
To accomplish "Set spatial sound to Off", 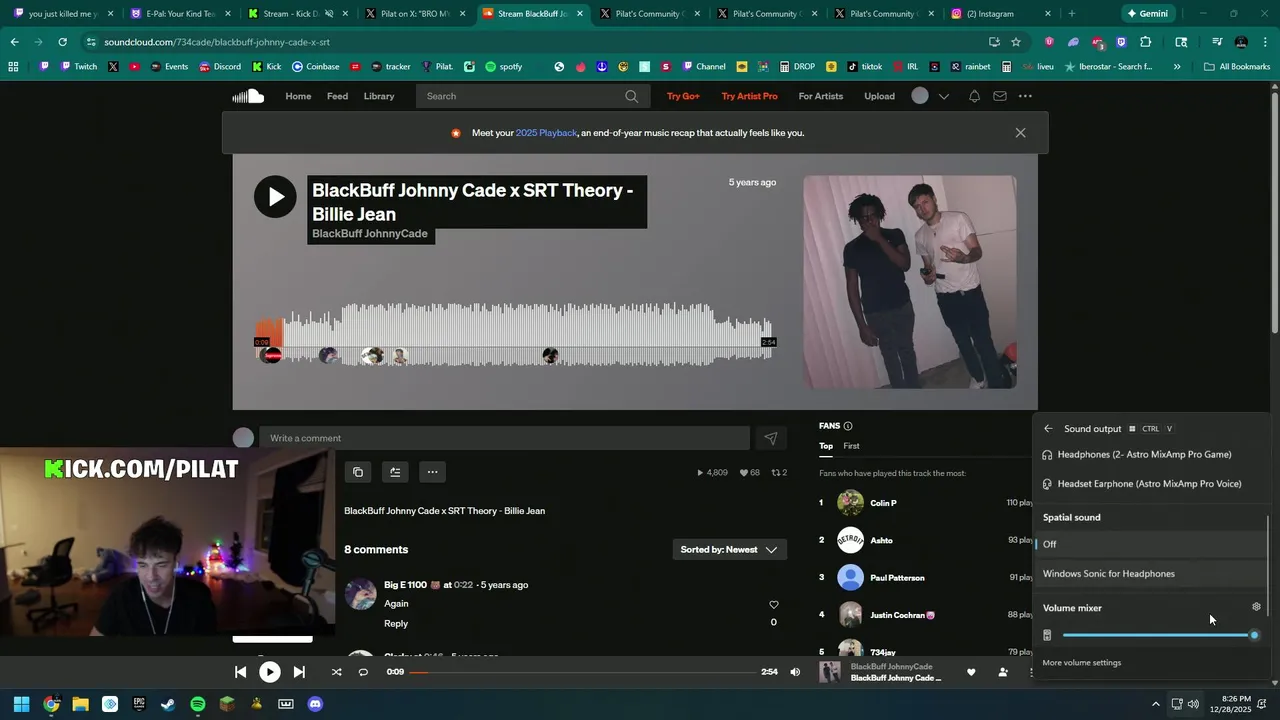I will pos(1150,544).
